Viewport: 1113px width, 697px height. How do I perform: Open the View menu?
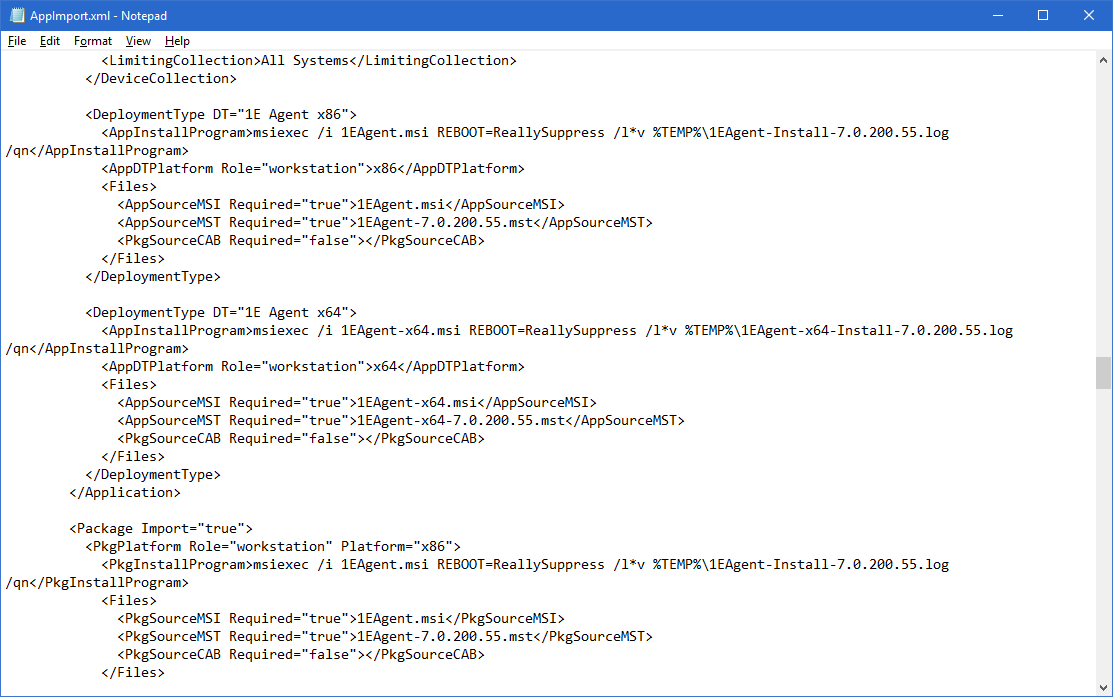(138, 41)
